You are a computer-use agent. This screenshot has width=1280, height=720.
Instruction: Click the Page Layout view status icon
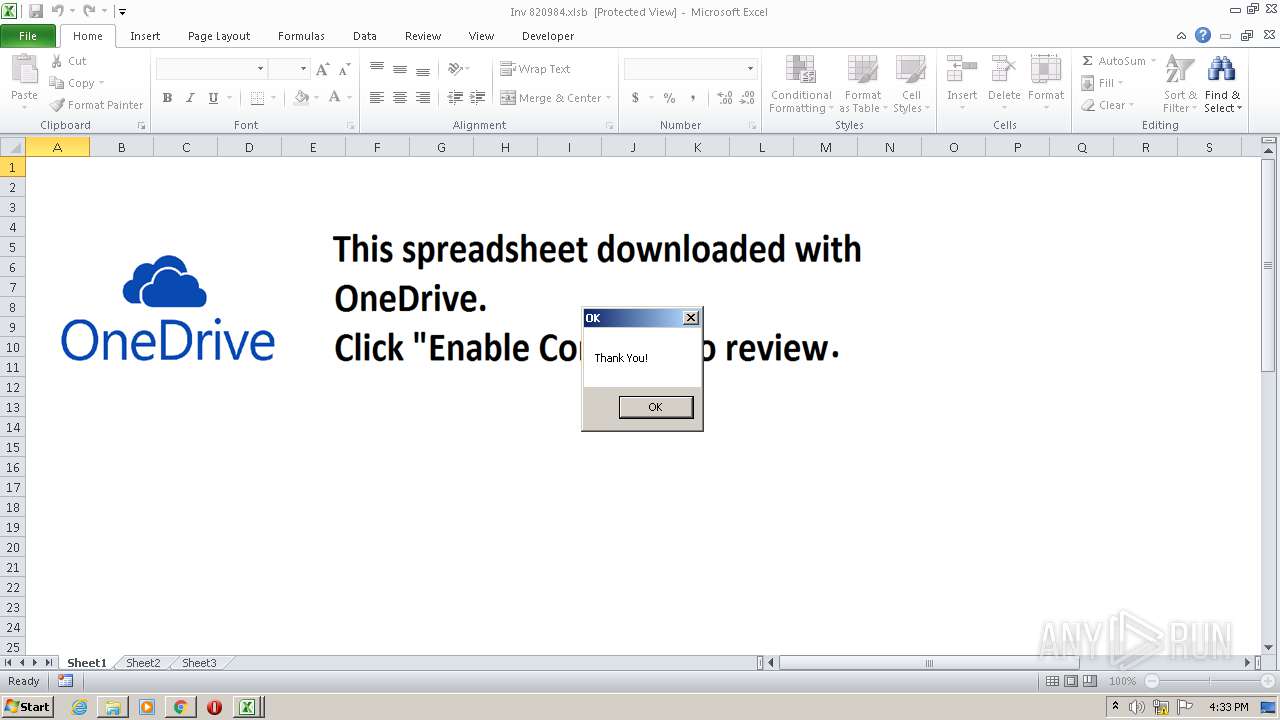pyautogui.click(x=1071, y=681)
